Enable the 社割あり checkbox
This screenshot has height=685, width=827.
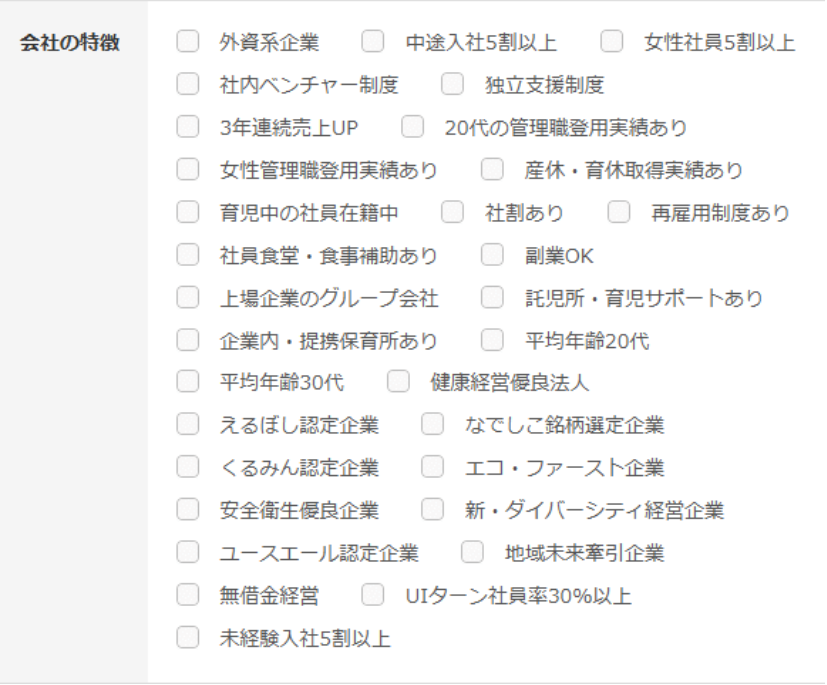[451, 212]
